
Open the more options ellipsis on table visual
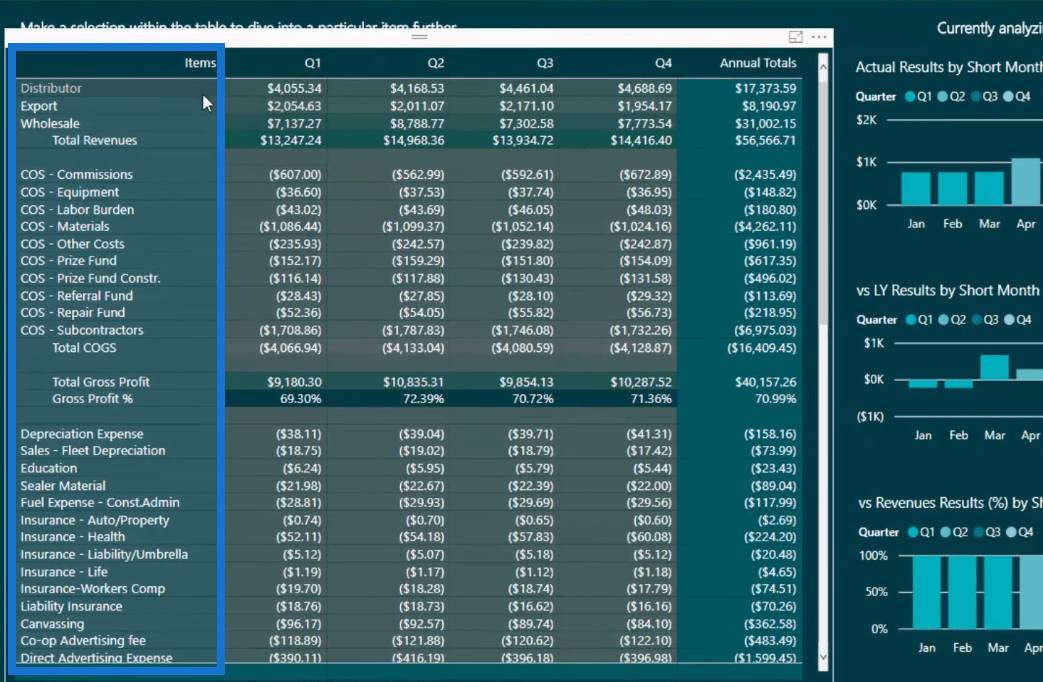tap(819, 37)
